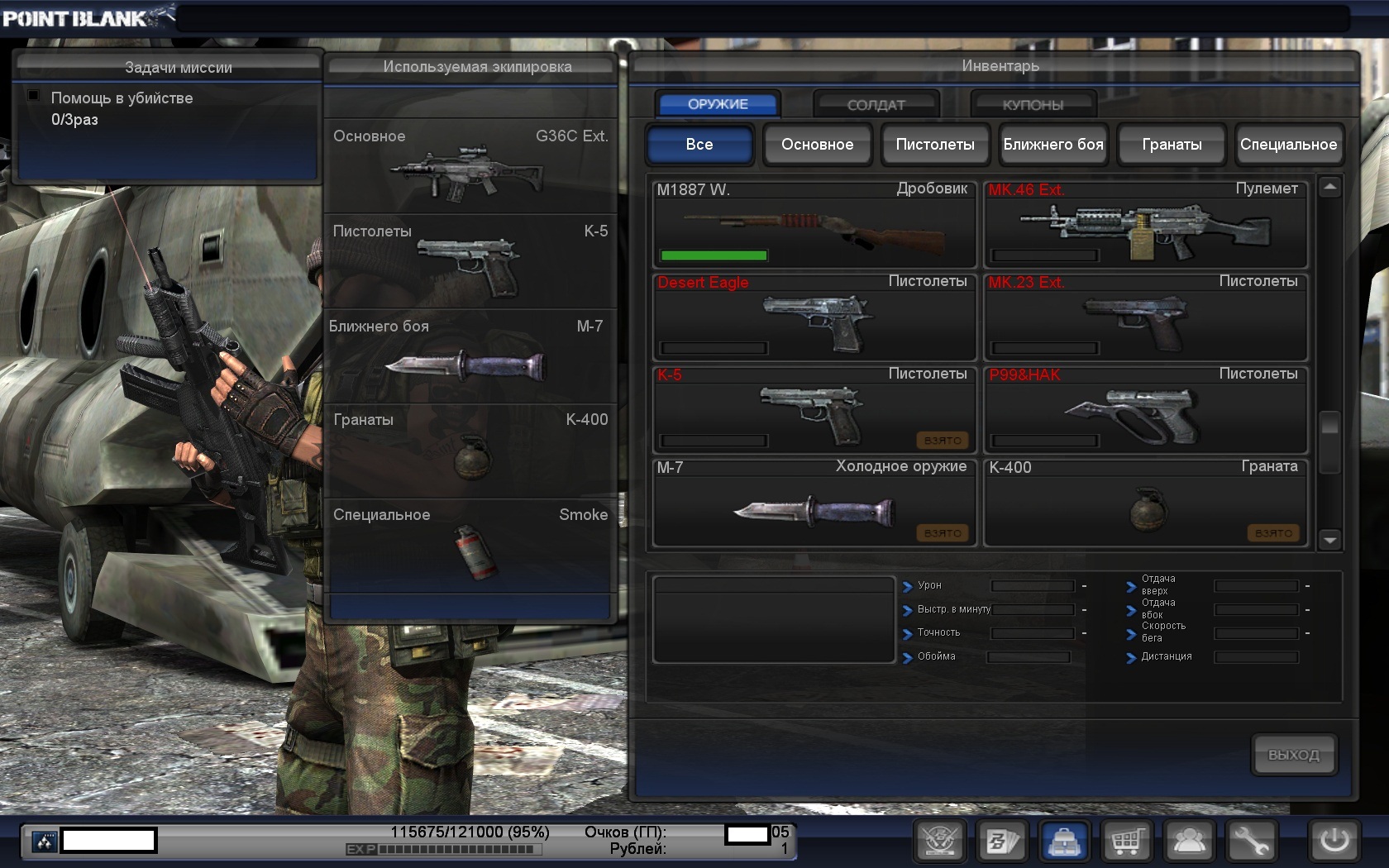Click the power exit icon
This screenshot has width=1389, height=868.
(1334, 842)
